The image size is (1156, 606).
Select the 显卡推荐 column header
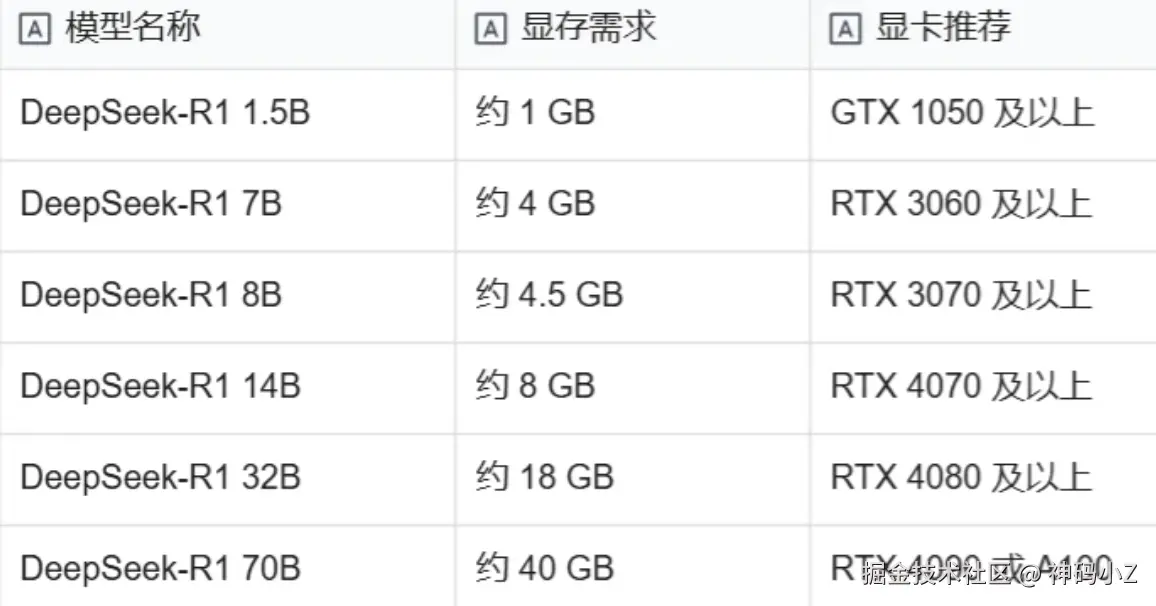(943, 28)
